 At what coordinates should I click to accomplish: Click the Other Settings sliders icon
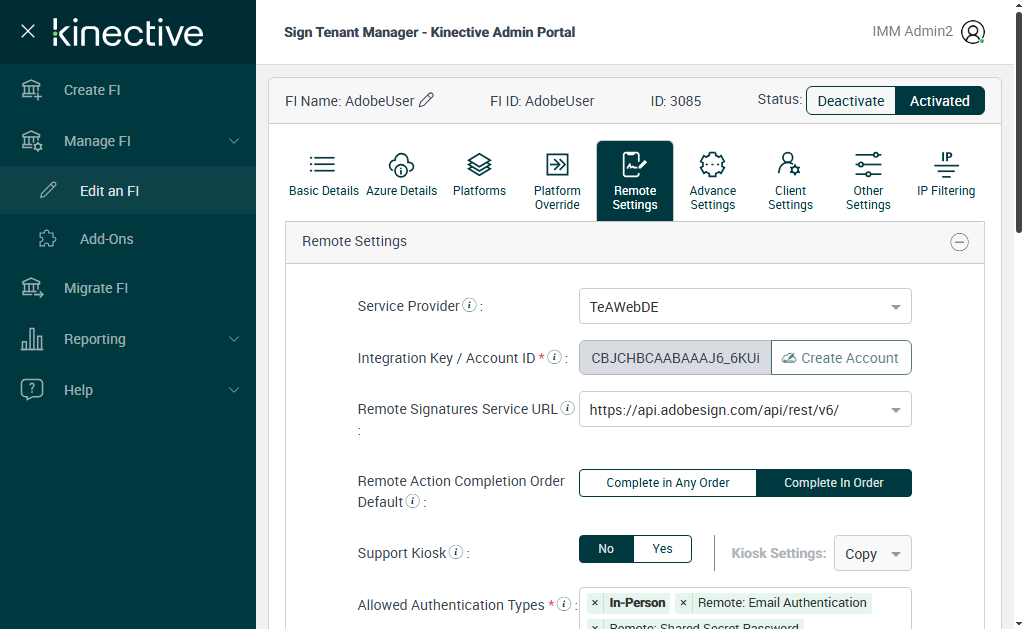click(x=868, y=165)
